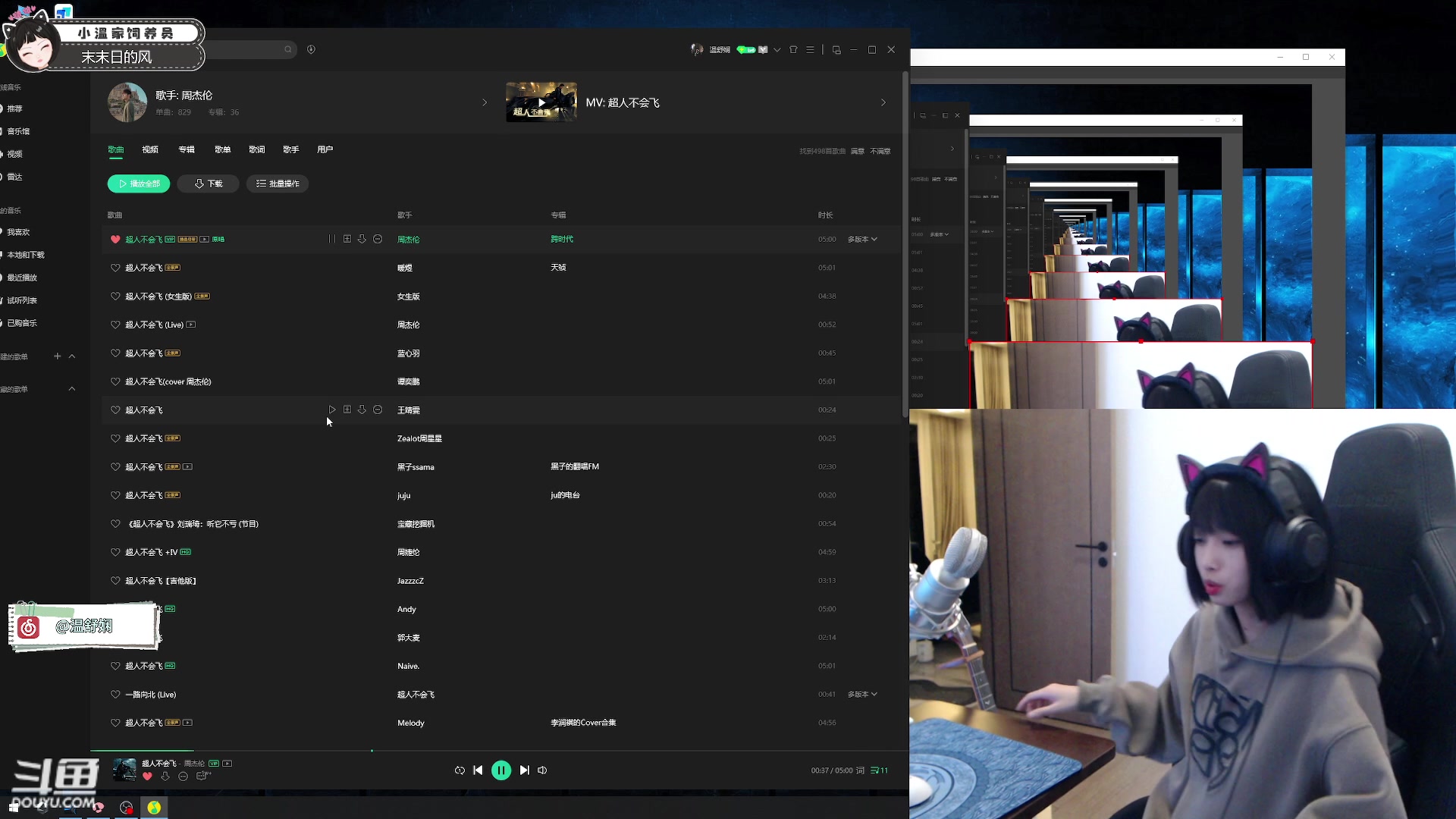Click the listen-to-identify song icon beside search
1456x819 pixels.
coord(311,49)
